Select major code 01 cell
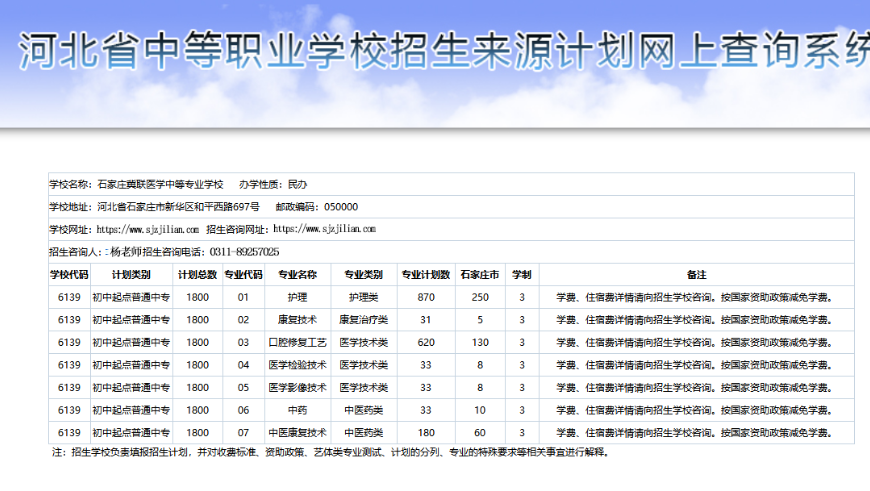This screenshot has height=491, width=870. pos(243,297)
